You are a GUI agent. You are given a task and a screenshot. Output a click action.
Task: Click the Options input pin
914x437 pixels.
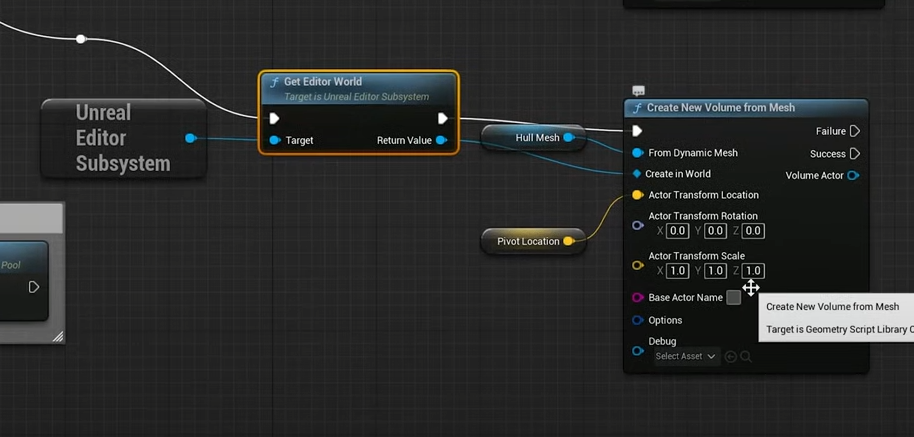point(638,320)
